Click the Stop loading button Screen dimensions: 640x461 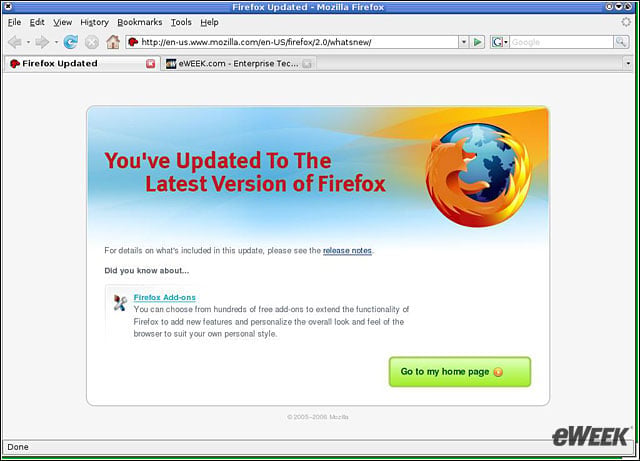[x=92, y=42]
